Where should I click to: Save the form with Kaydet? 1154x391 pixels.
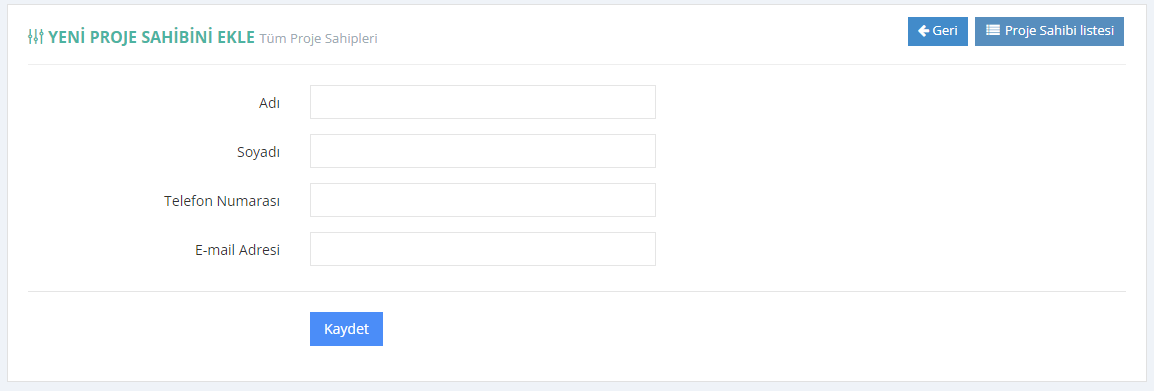click(x=346, y=329)
